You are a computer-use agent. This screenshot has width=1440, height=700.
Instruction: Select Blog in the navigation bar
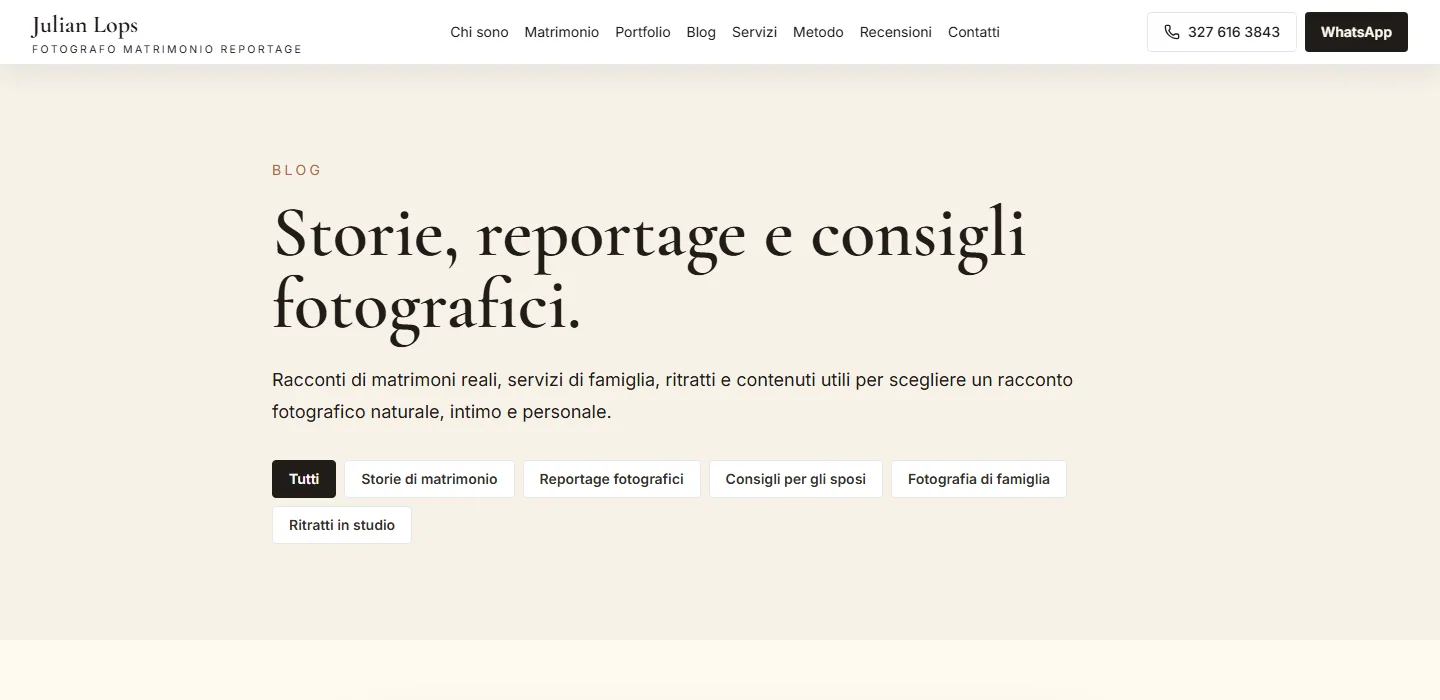[x=701, y=32]
